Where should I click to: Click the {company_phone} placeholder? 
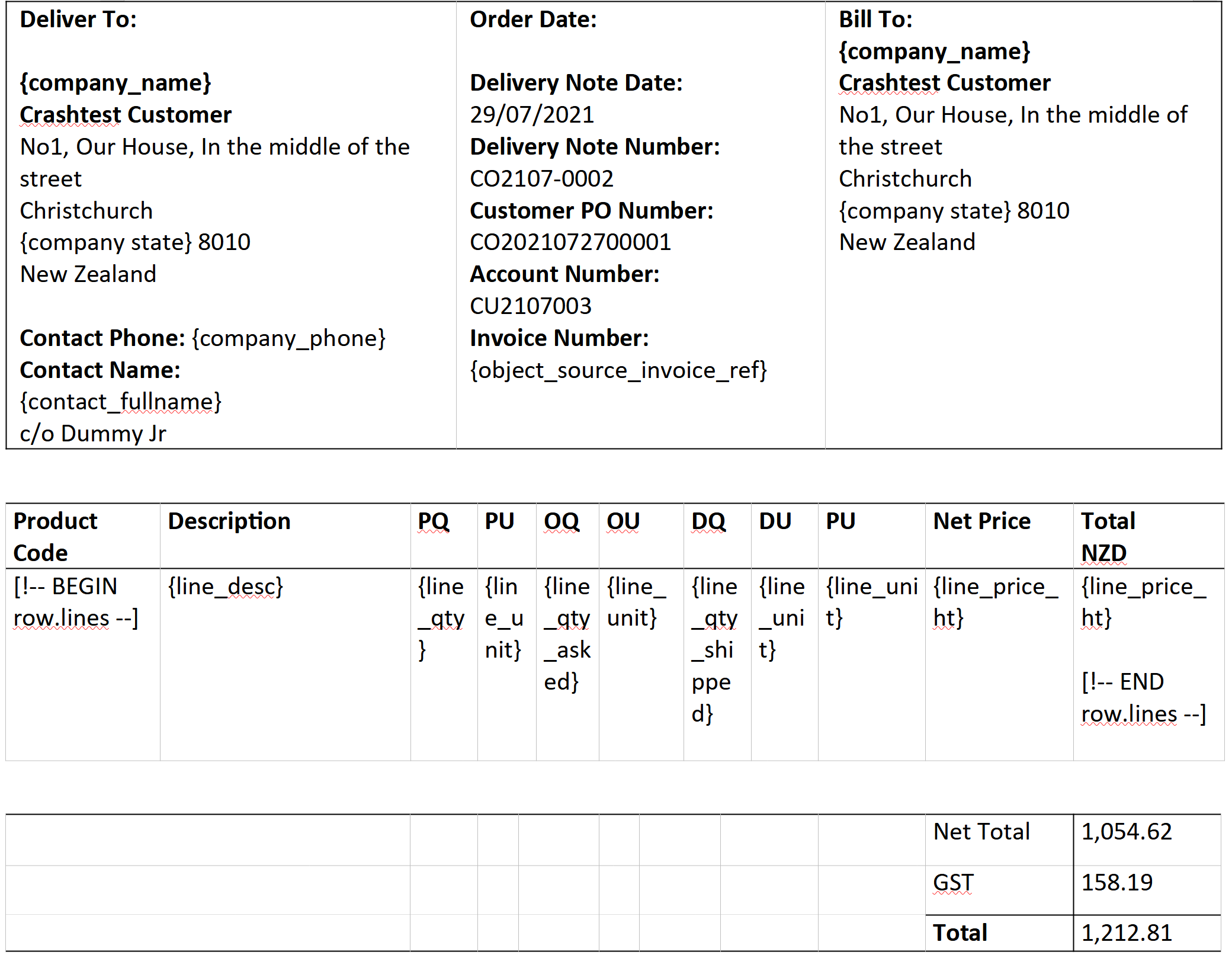coord(288,338)
